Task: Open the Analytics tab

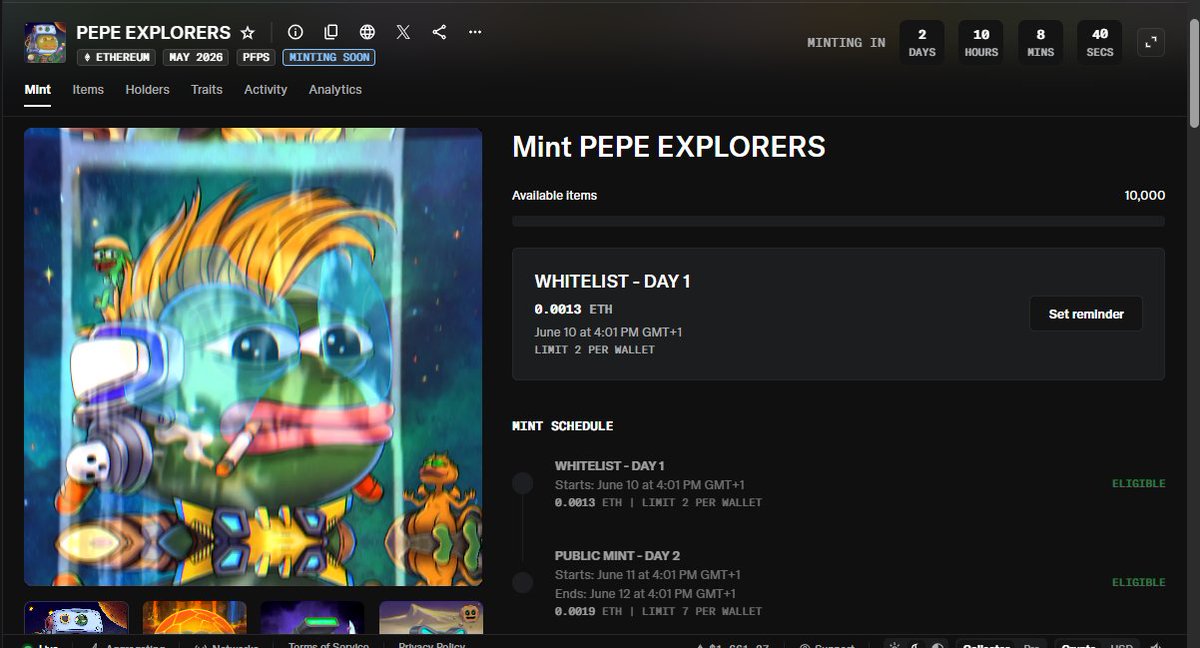Action: 335,90
